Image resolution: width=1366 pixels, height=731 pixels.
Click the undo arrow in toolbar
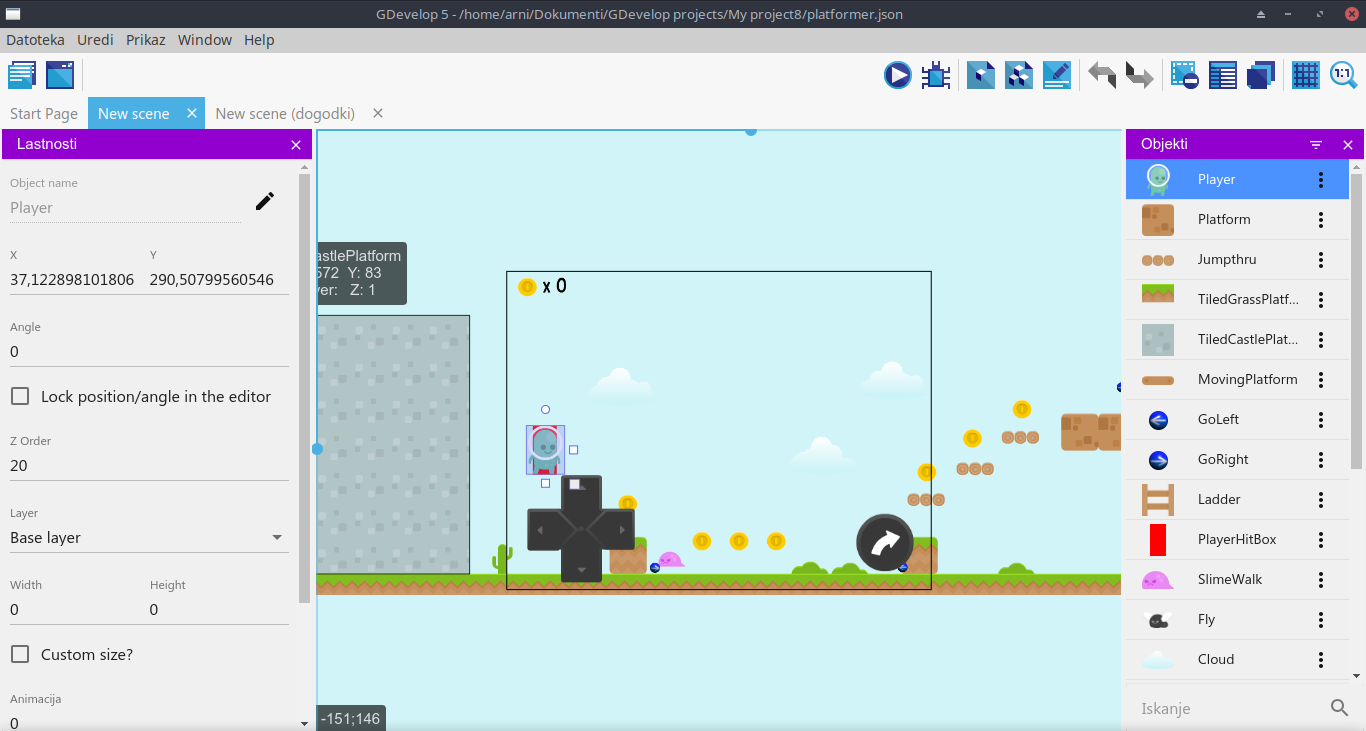click(x=1102, y=76)
